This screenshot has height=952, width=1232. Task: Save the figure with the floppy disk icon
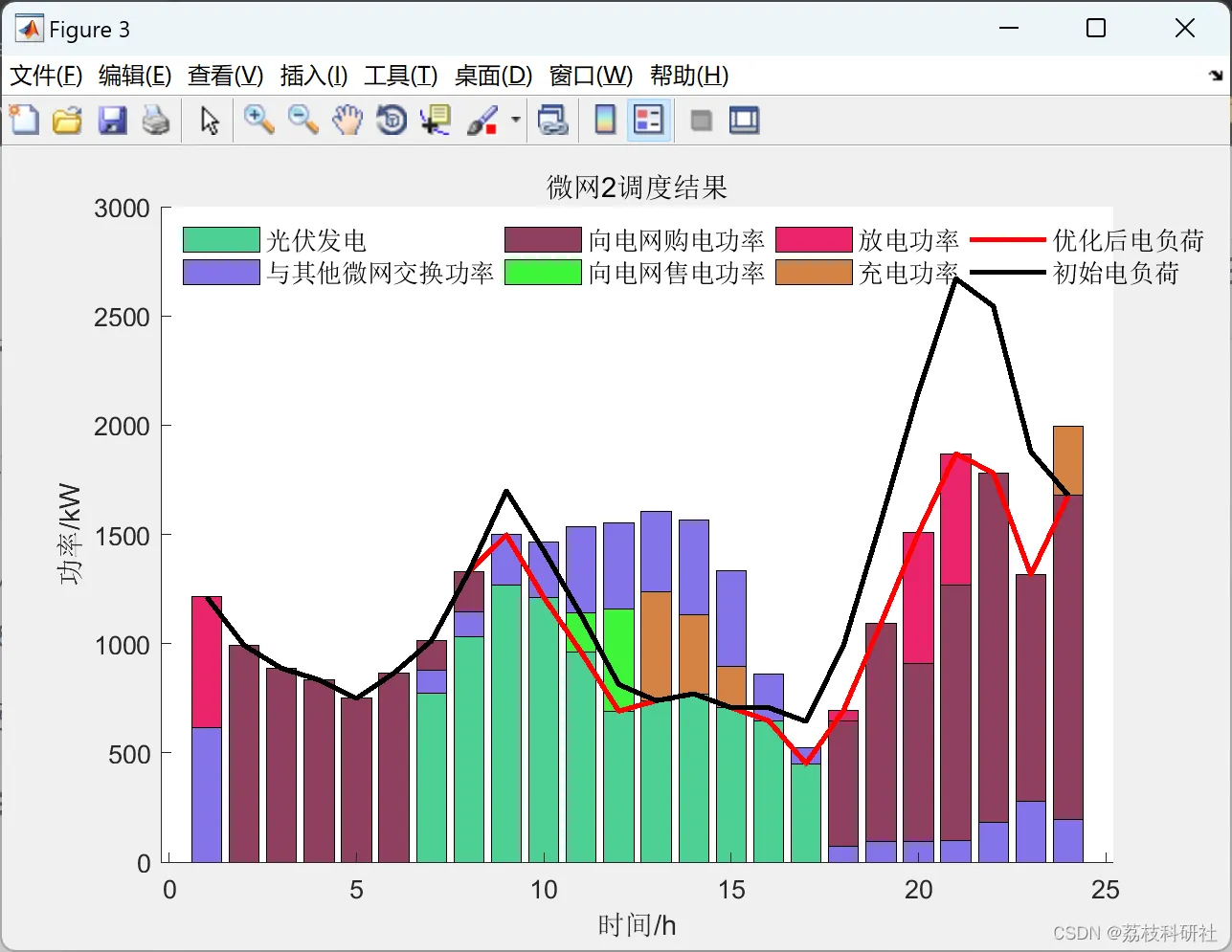click(x=112, y=121)
